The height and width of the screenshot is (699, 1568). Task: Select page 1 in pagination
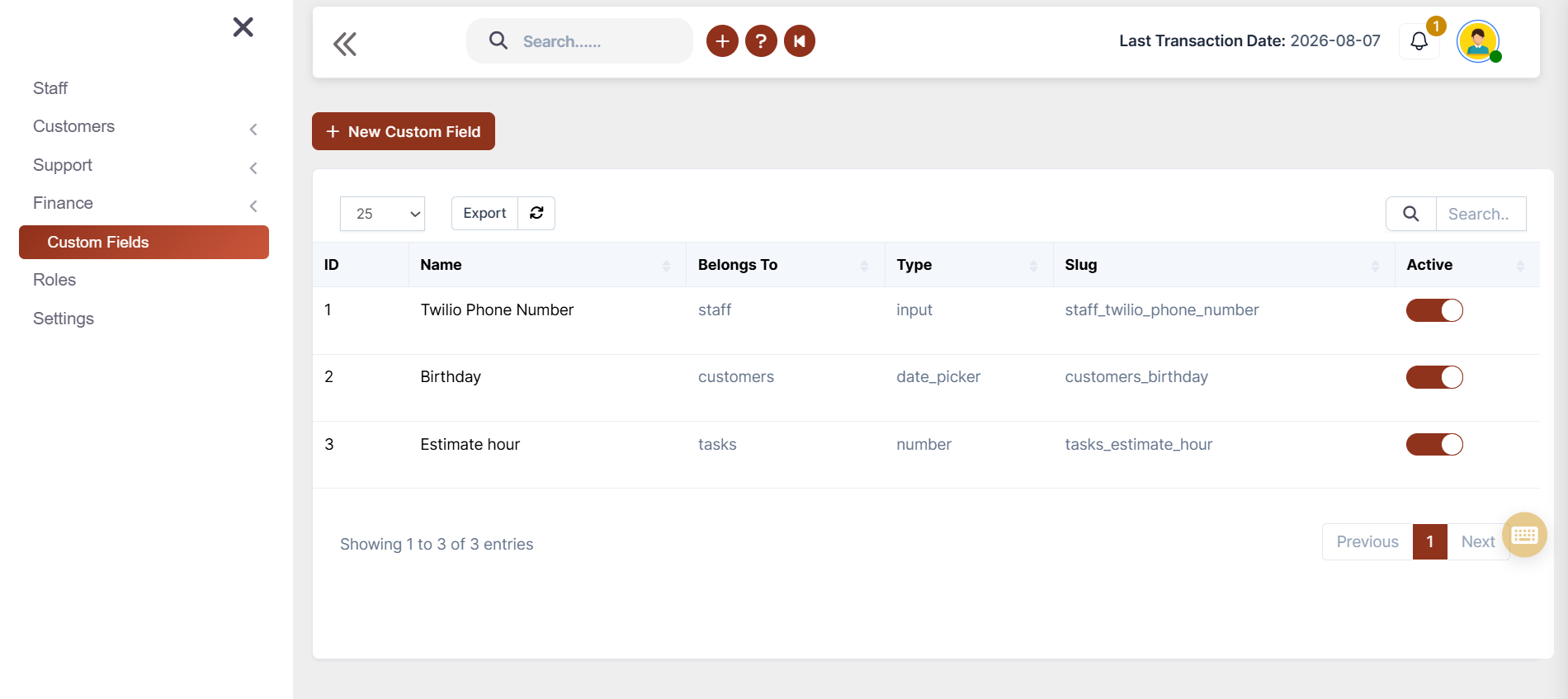click(x=1430, y=541)
